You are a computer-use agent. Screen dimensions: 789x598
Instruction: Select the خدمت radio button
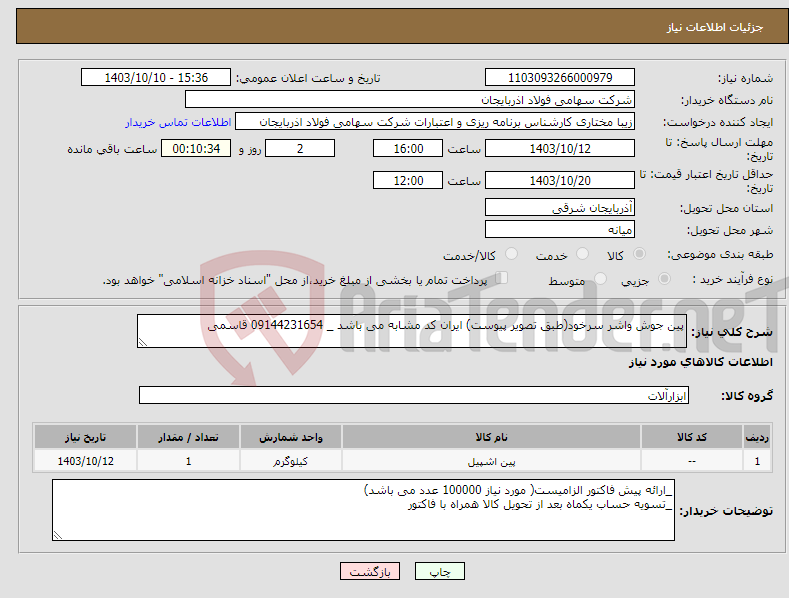(582, 254)
